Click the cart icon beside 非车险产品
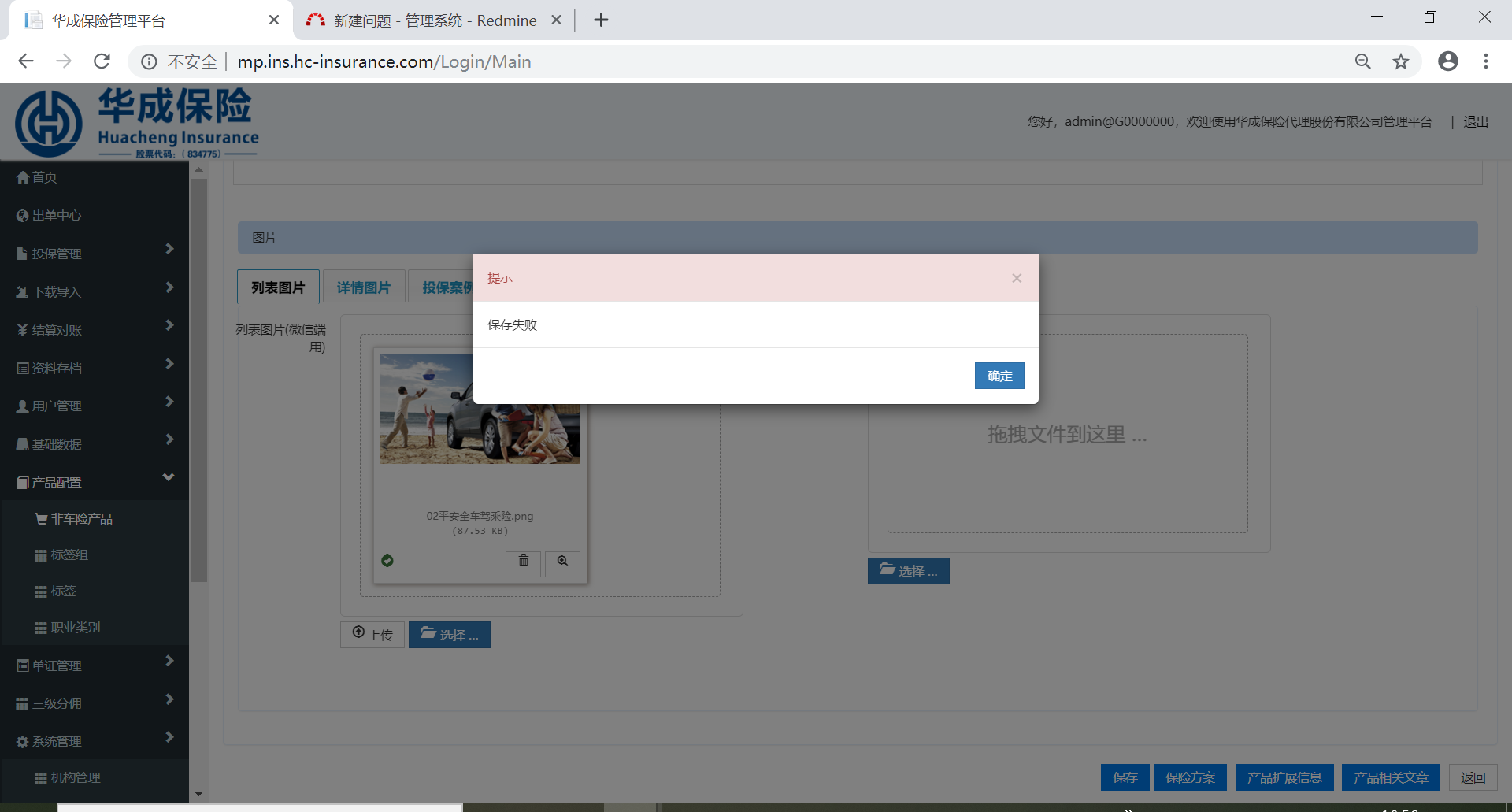The height and width of the screenshot is (812, 1512). coord(42,519)
